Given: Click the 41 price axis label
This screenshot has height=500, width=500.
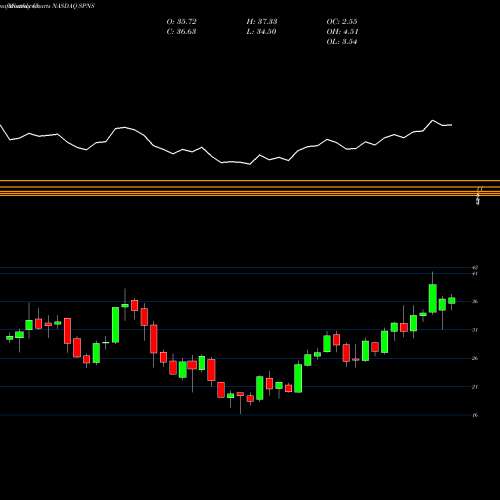Looking at the screenshot, I should point(475,274).
